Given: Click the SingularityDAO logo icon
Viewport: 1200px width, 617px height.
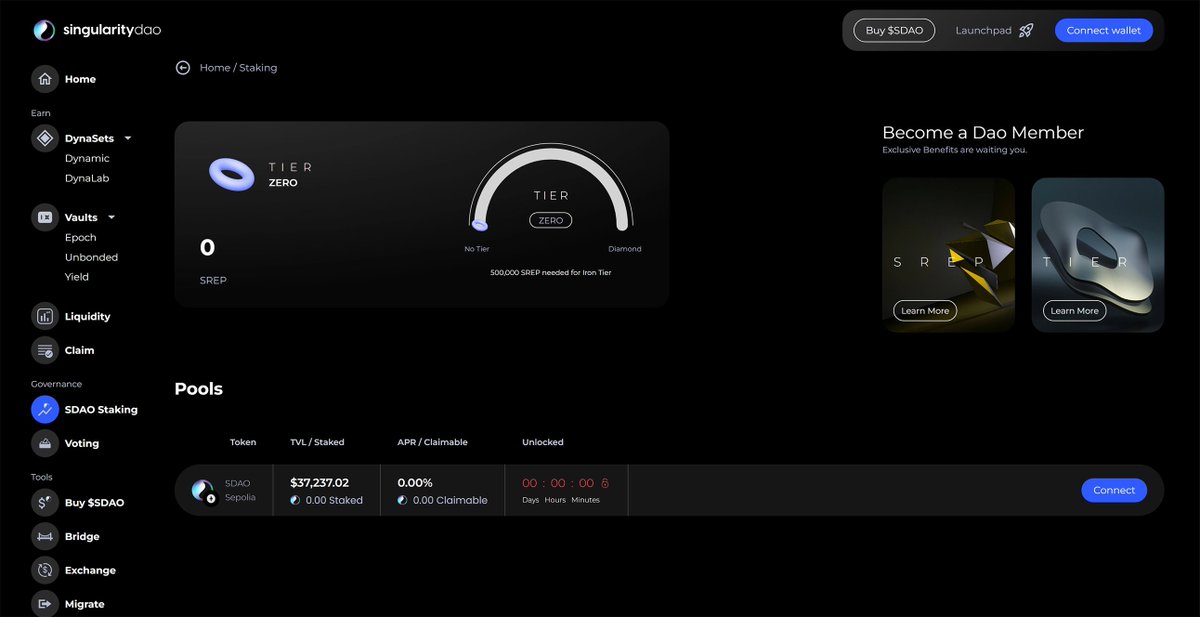Looking at the screenshot, I should pos(44,30).
